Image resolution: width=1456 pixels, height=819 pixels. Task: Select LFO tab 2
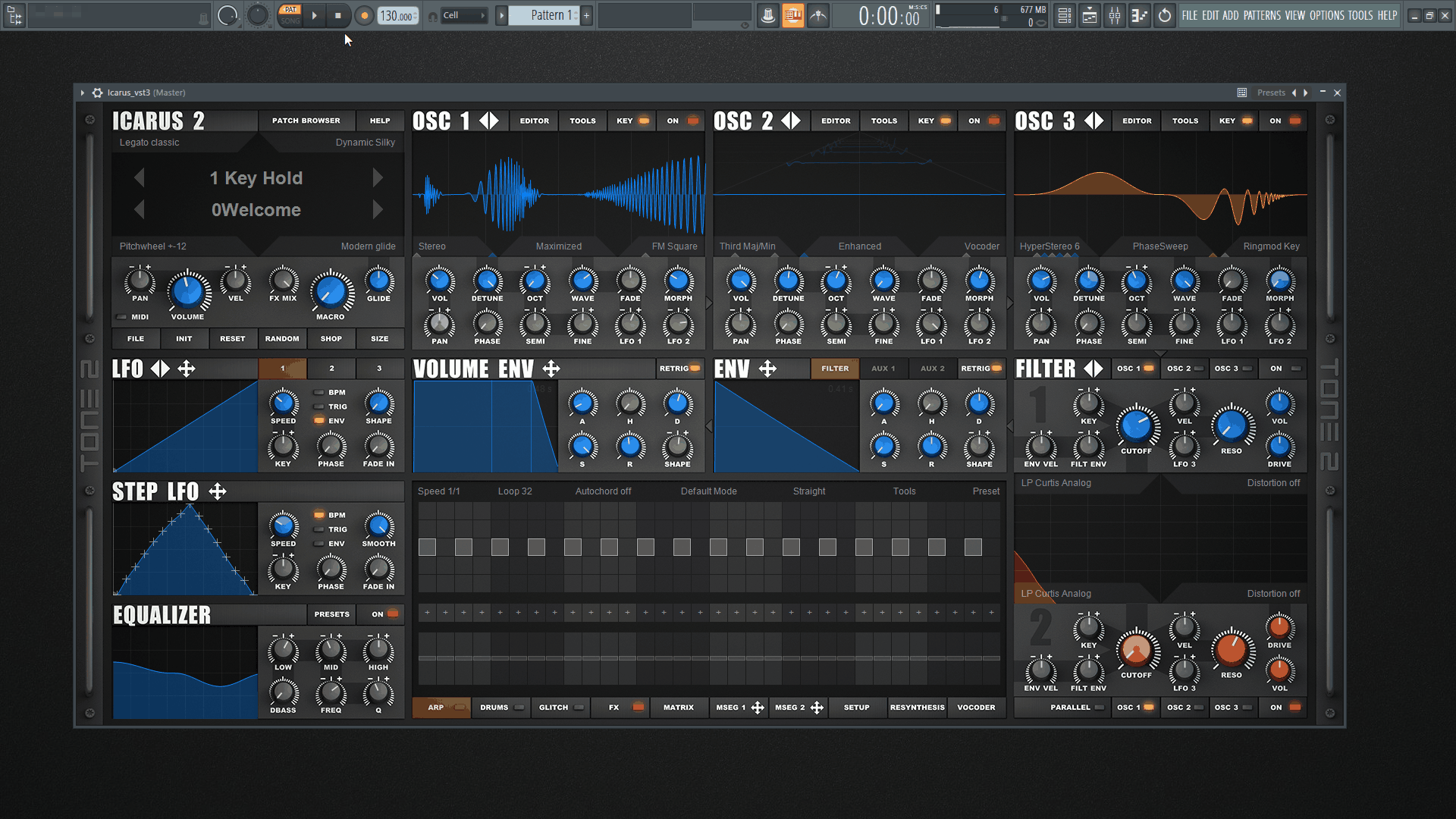[331, 369]
